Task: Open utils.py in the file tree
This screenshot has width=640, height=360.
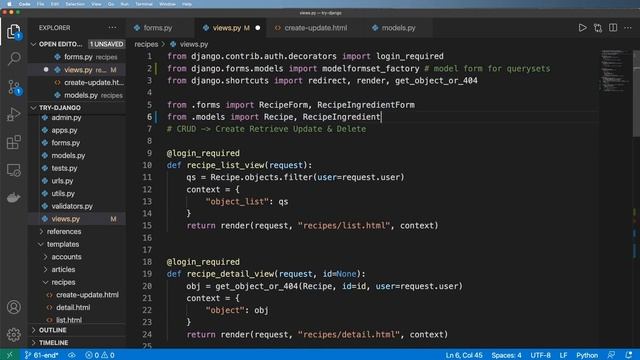Action: (x=63, y=193)
